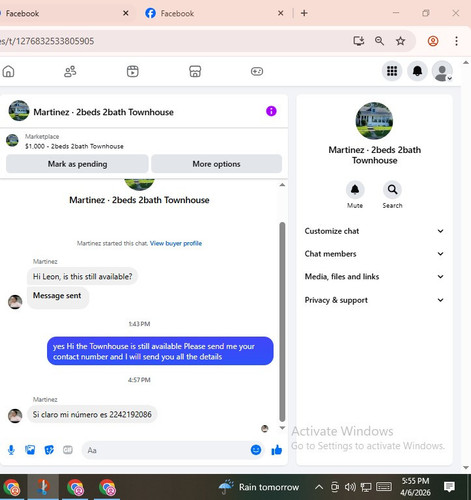Switch to the first Facebook tab
471x500 pixels.
[x=62, y=13]
